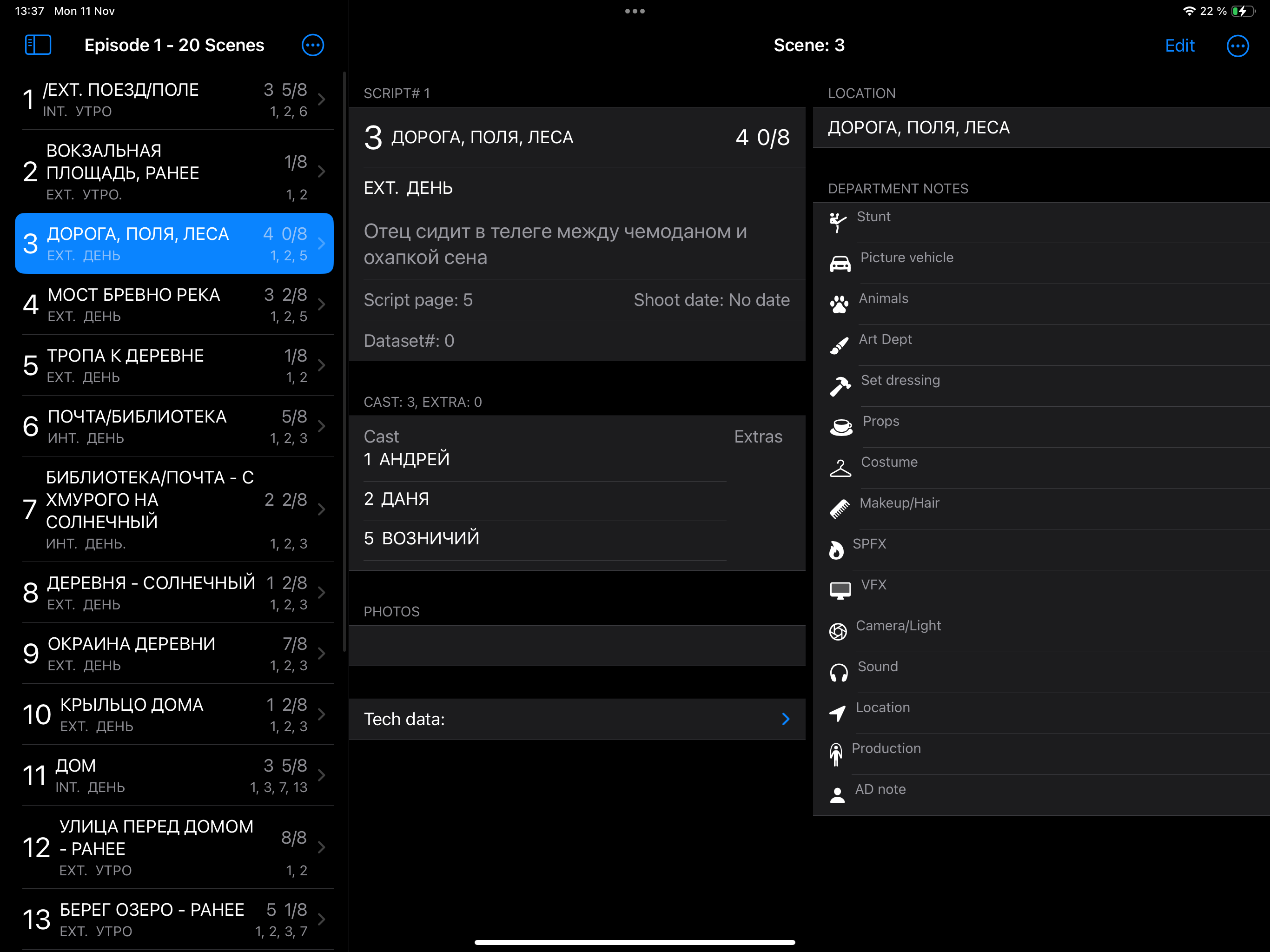Toggle the sidebar panel icon
Screen dimensions: 1270x952
pos(38,45)
